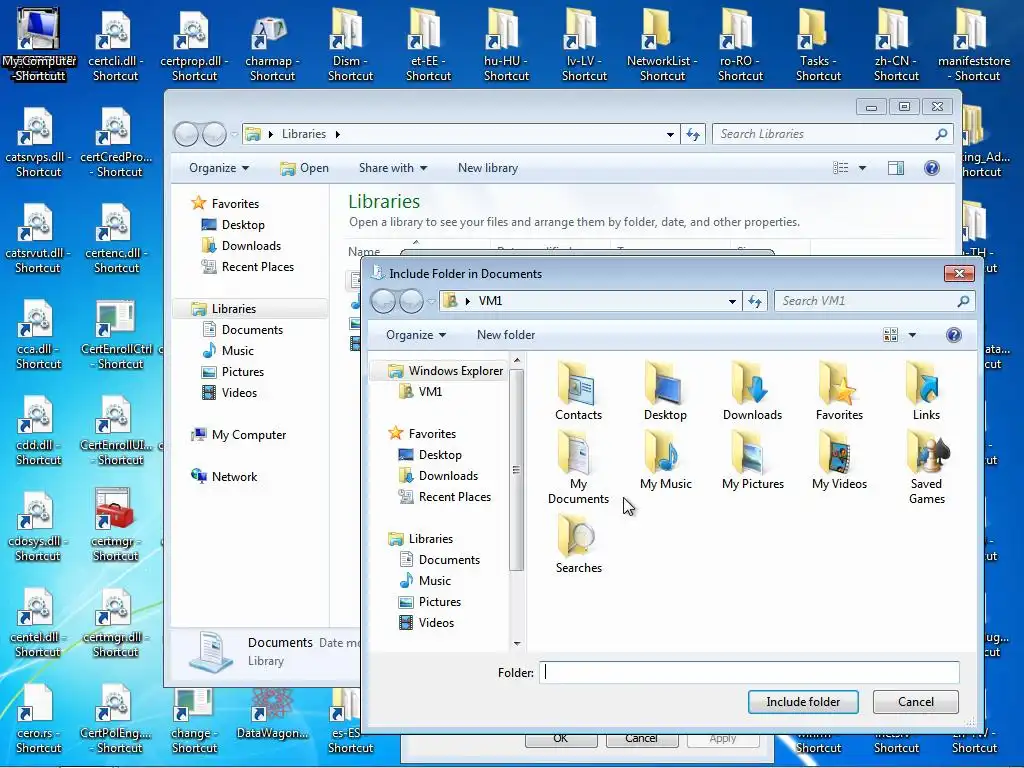The image size is (1024, 768).
Task: Expand Libraries address bar history dropdown
Action: pyautogui.click(x=670, y=134)
